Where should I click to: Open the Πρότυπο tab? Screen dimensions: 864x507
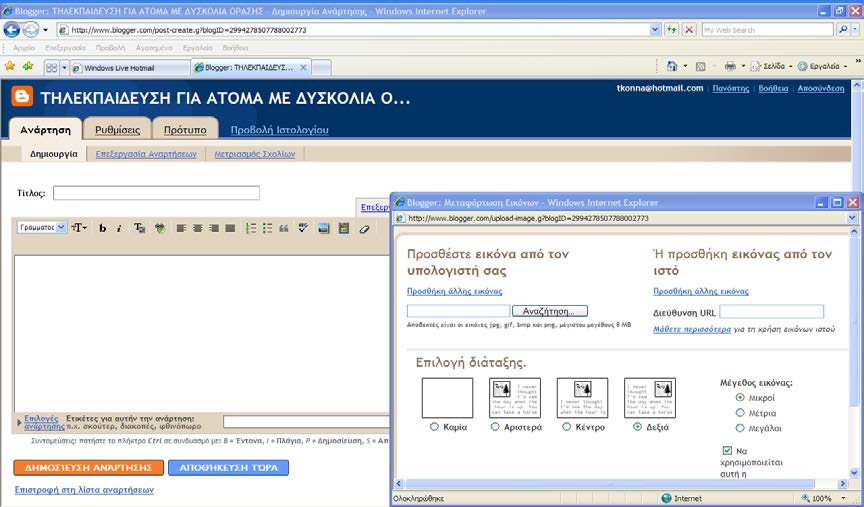(185, 130)
